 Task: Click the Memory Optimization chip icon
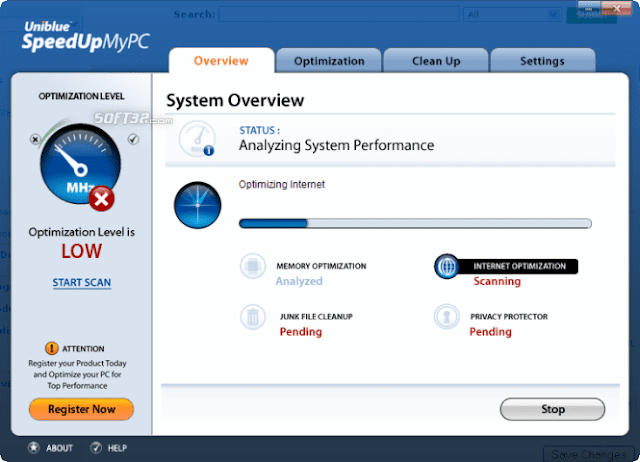[253, 266]
